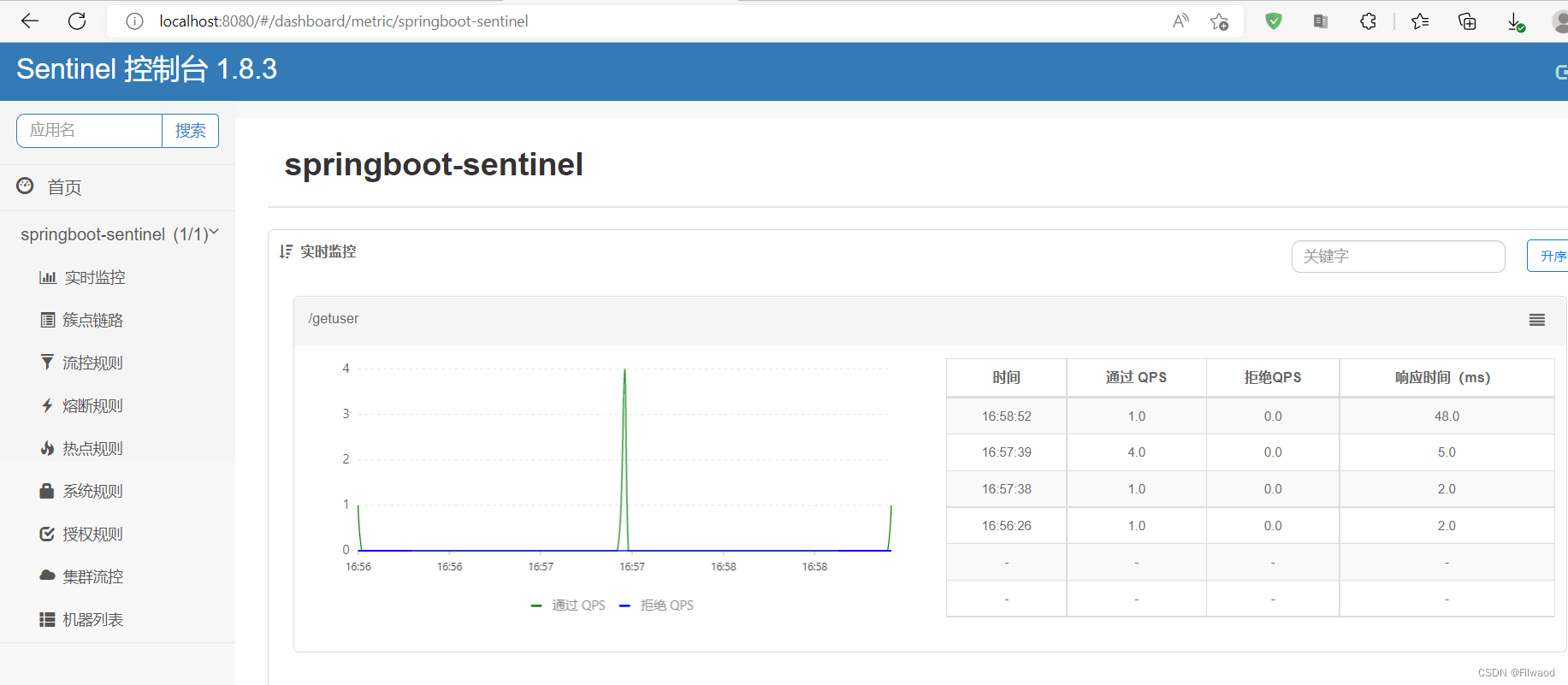This screenshot has width=1568, height=685.
Task: Open 熔断规则 menu item
Action: (x=93, y=405)
